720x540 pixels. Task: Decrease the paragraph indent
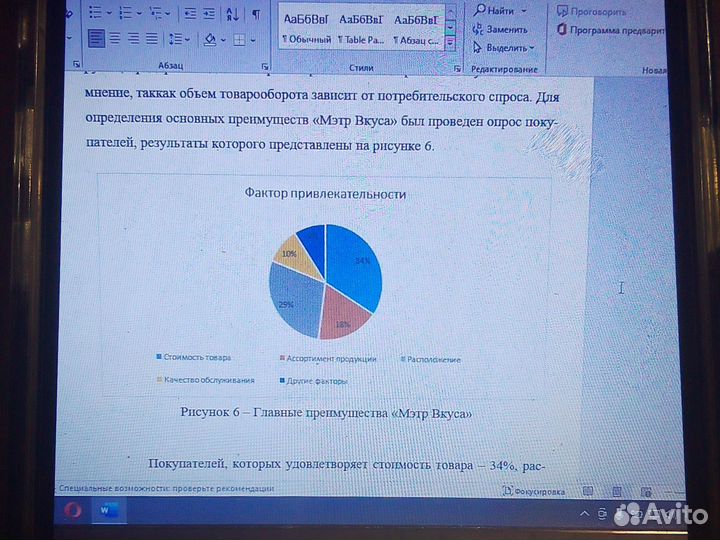(x=190, y=14)
